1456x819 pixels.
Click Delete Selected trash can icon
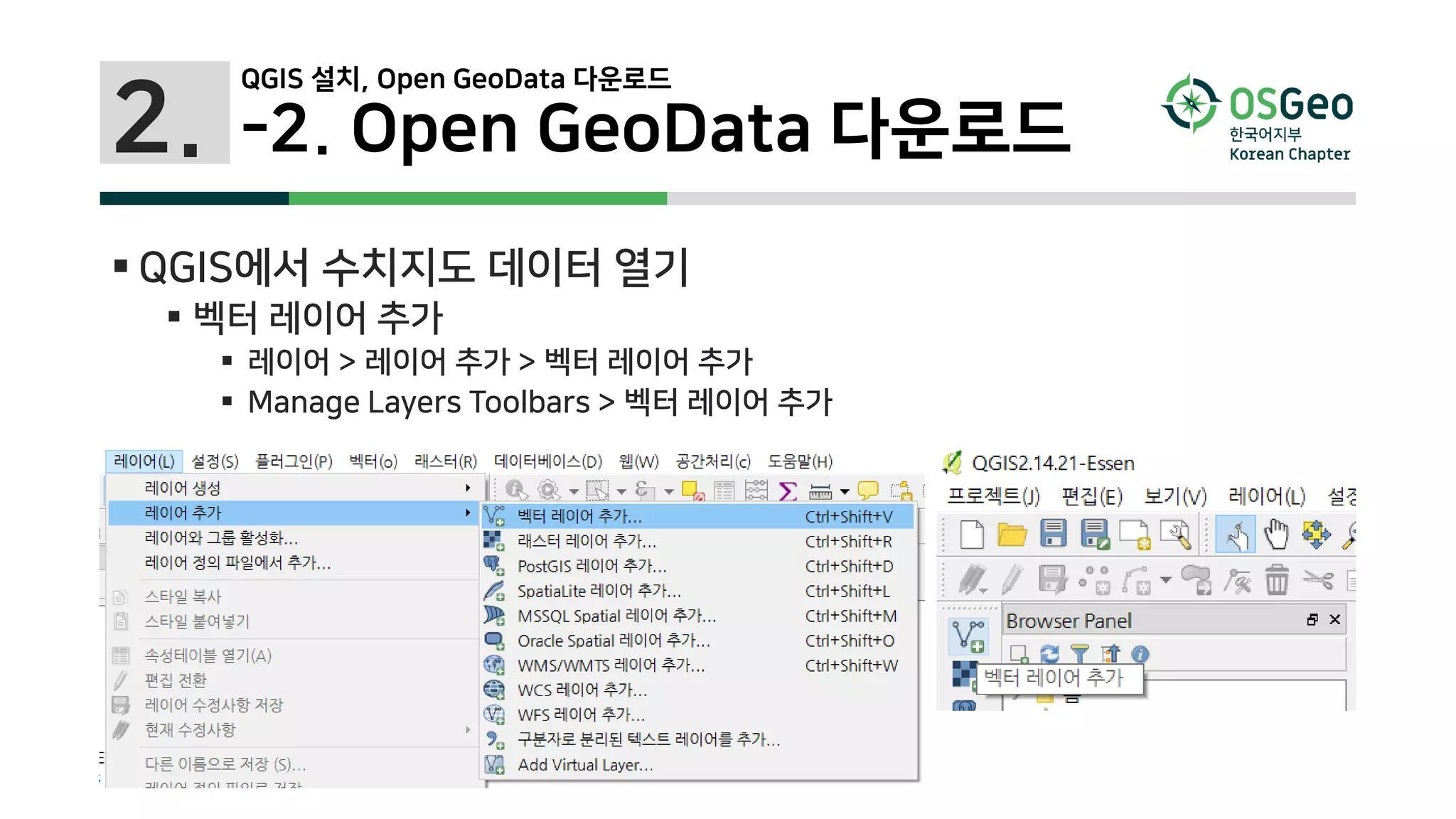(1277, 580)
